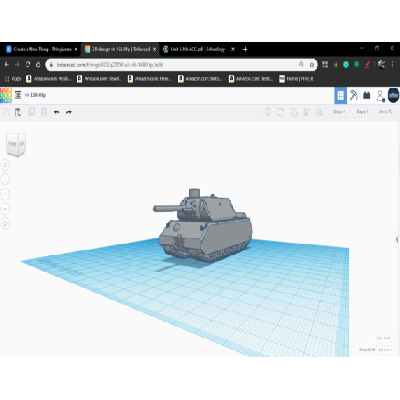Switch to the Bricks view icon
Image resolution: width=400 pixels, height=400 pixels.
366,96
